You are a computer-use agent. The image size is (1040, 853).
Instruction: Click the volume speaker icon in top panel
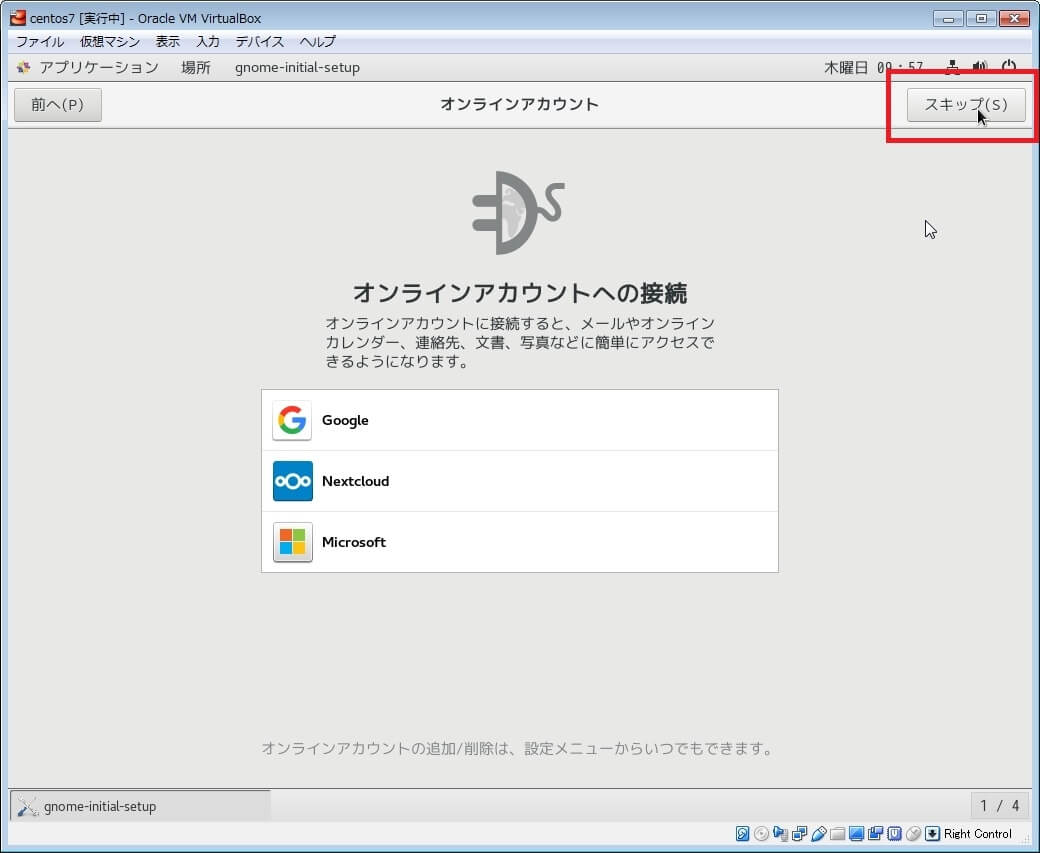click(x=980, y=68)
